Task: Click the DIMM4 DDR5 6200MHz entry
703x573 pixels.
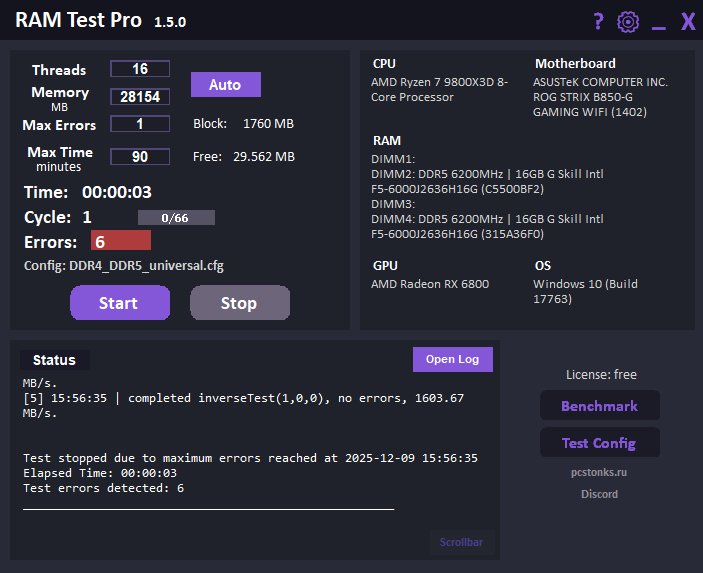Action: pyautogui.click(x=487, y=226)
